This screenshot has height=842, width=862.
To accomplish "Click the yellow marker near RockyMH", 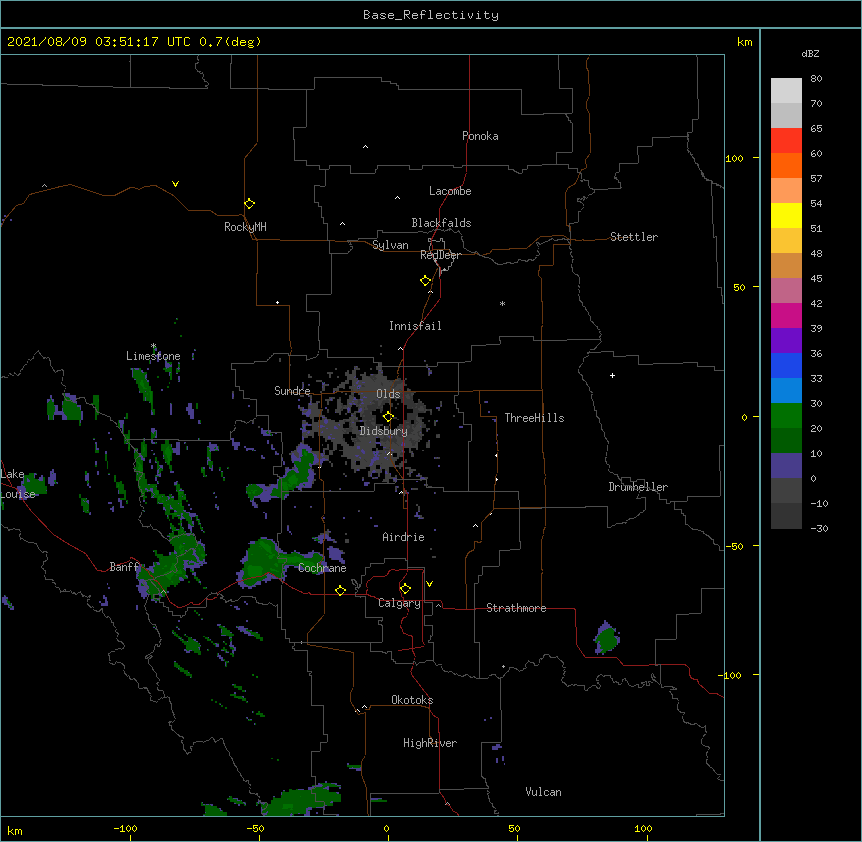I will (x=249, y=203).
